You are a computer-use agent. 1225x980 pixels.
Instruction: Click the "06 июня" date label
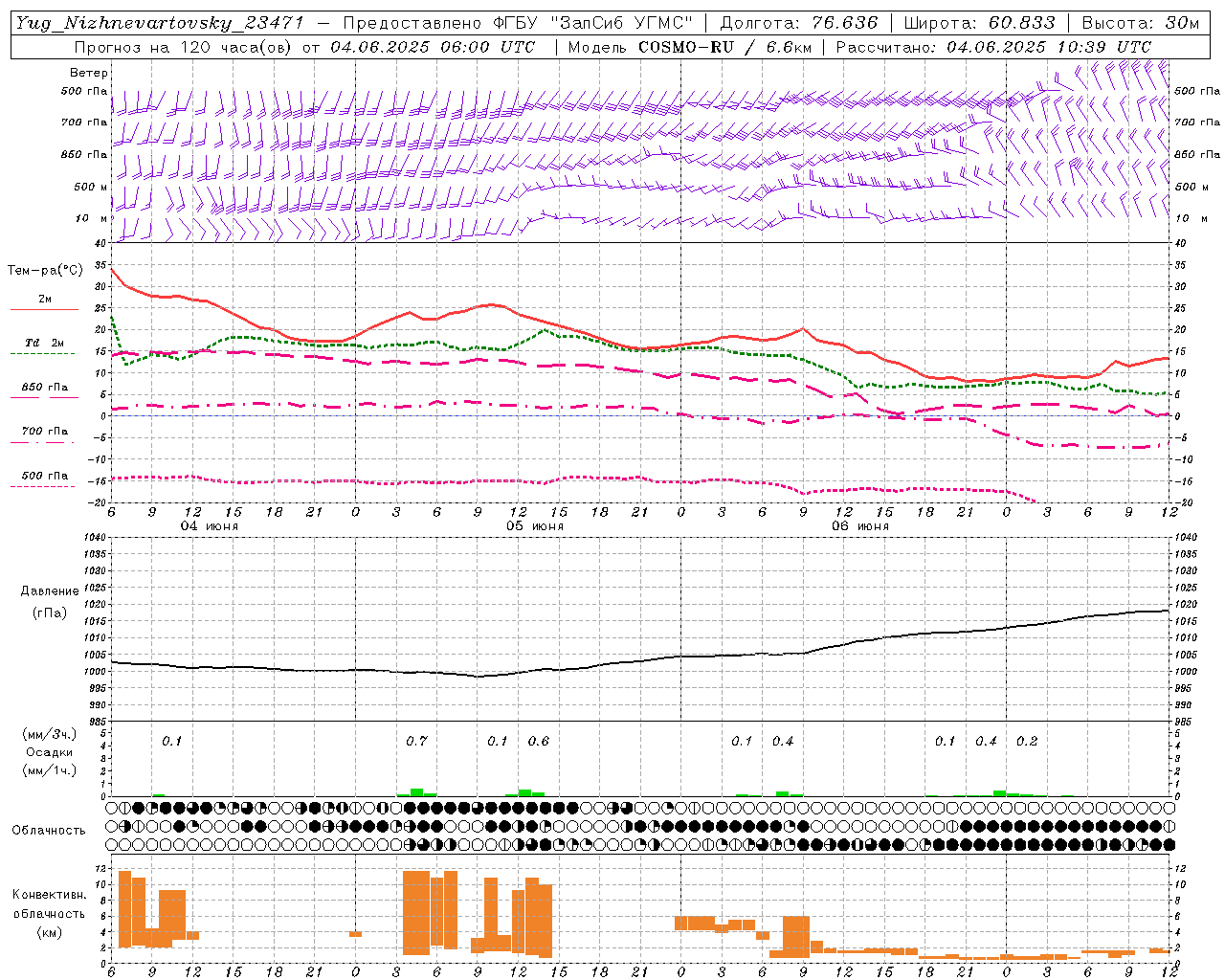tap(860, 526)
